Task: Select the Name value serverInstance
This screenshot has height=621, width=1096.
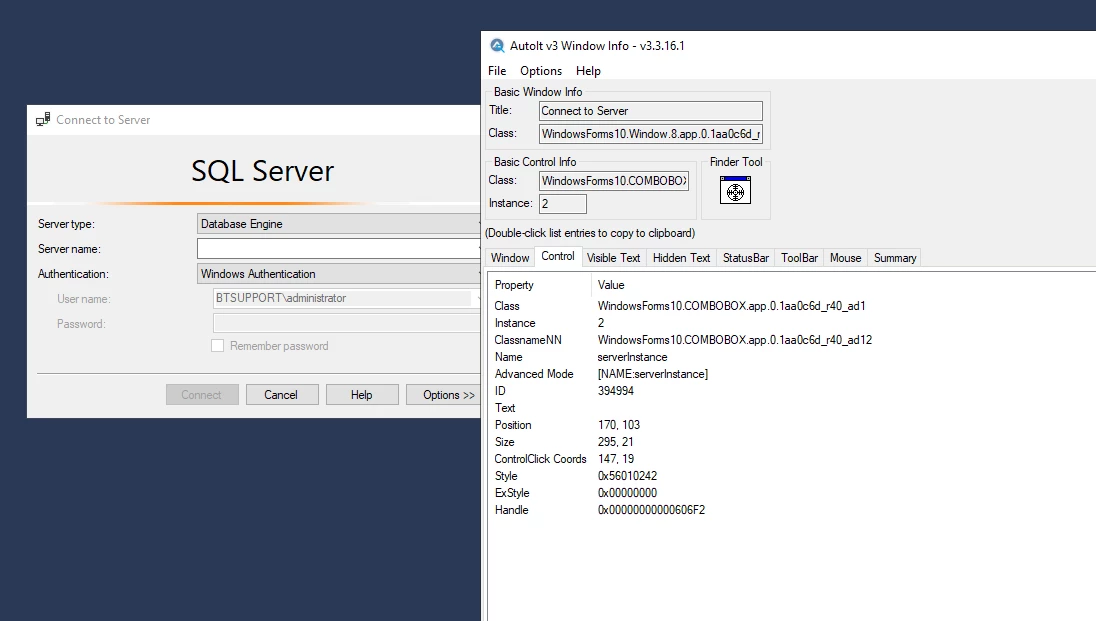Action: [x=632, y=357]
